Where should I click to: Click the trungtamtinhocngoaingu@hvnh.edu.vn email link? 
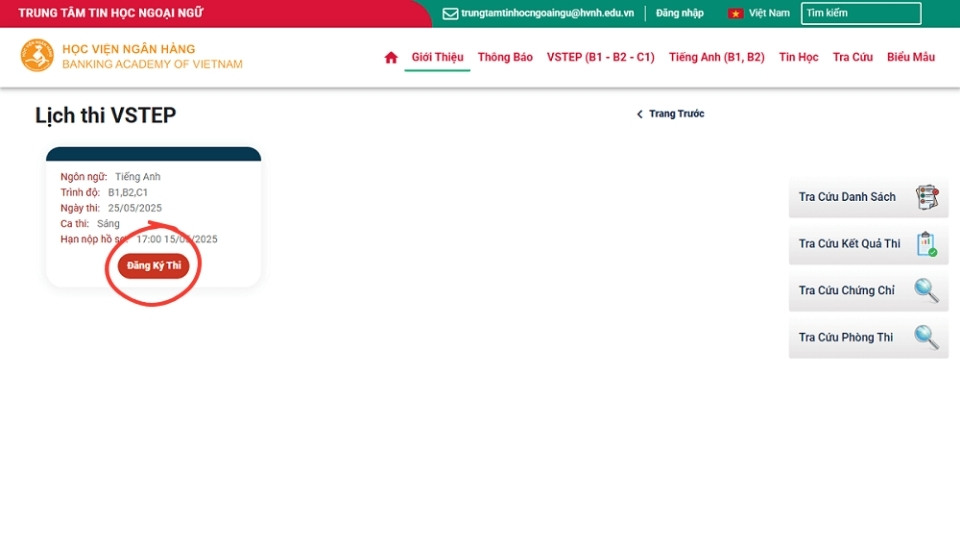click(547, 13)
